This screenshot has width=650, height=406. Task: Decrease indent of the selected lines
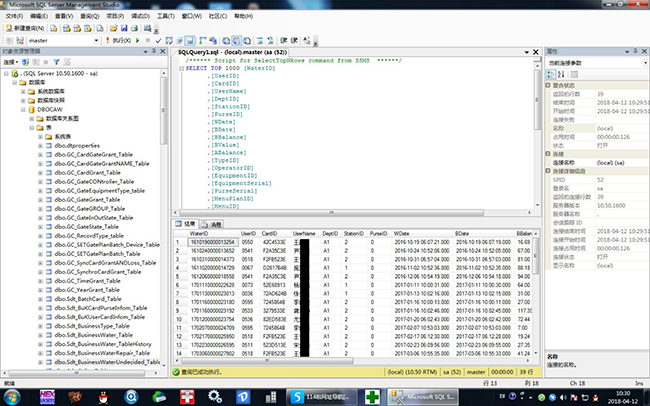click(284, 41)
